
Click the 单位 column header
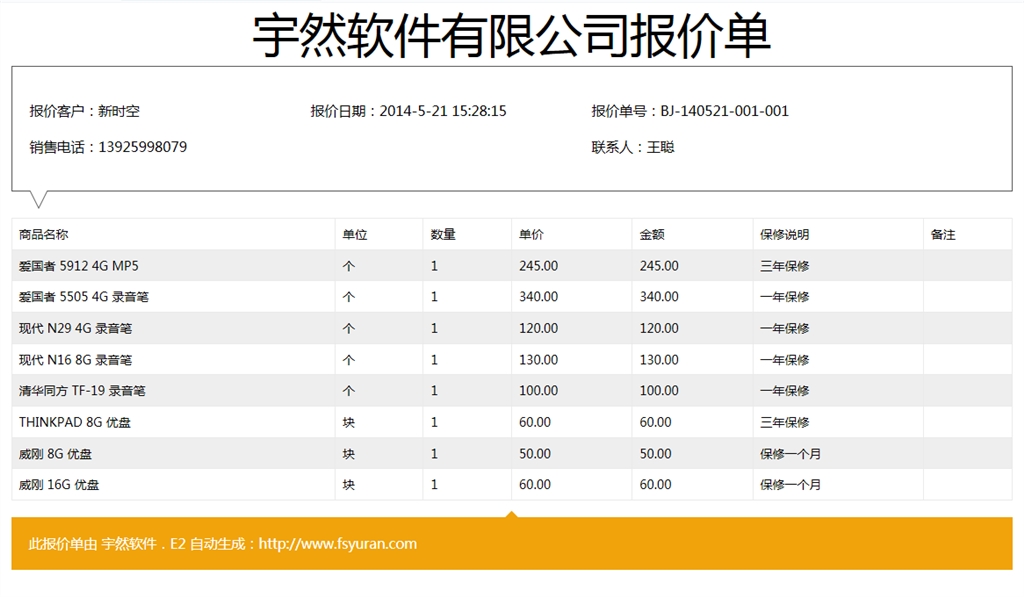pyautogui.click(x=355, y=235)
